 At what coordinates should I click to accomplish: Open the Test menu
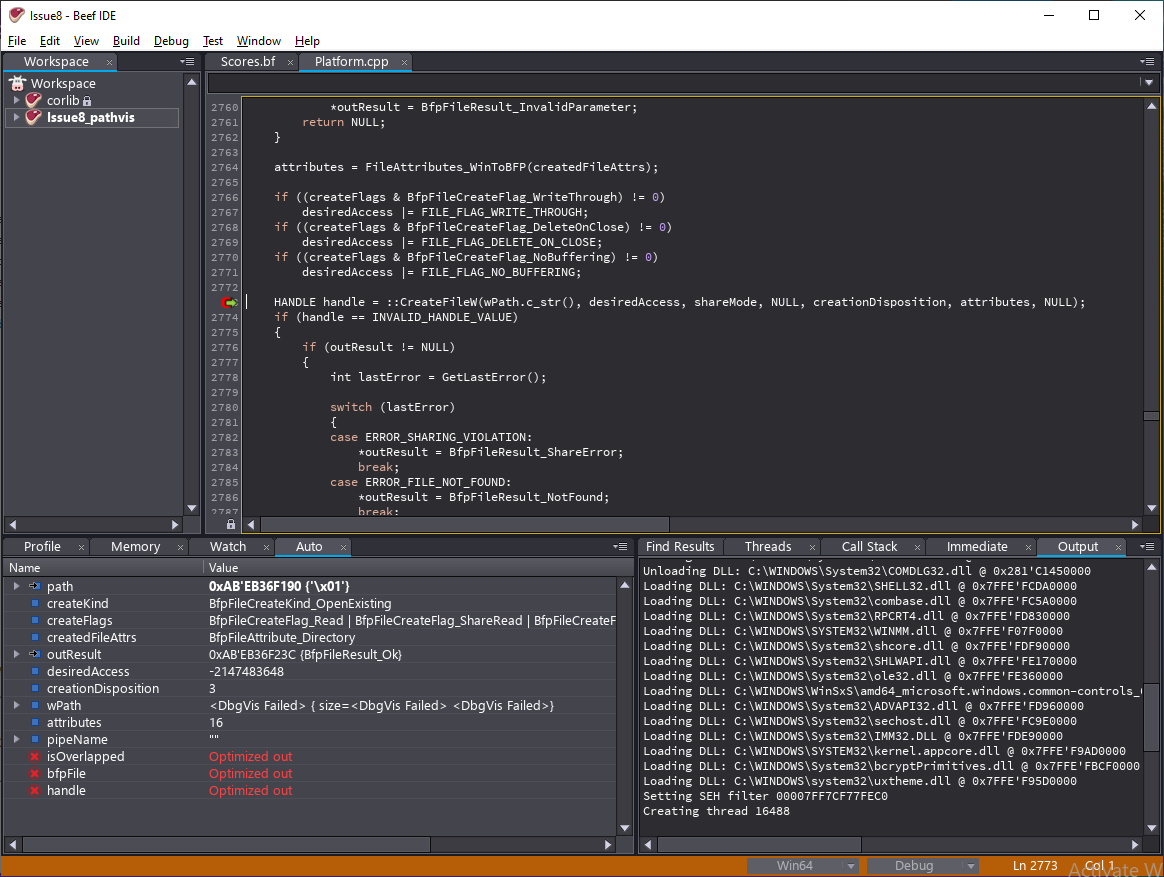point(212,41)
